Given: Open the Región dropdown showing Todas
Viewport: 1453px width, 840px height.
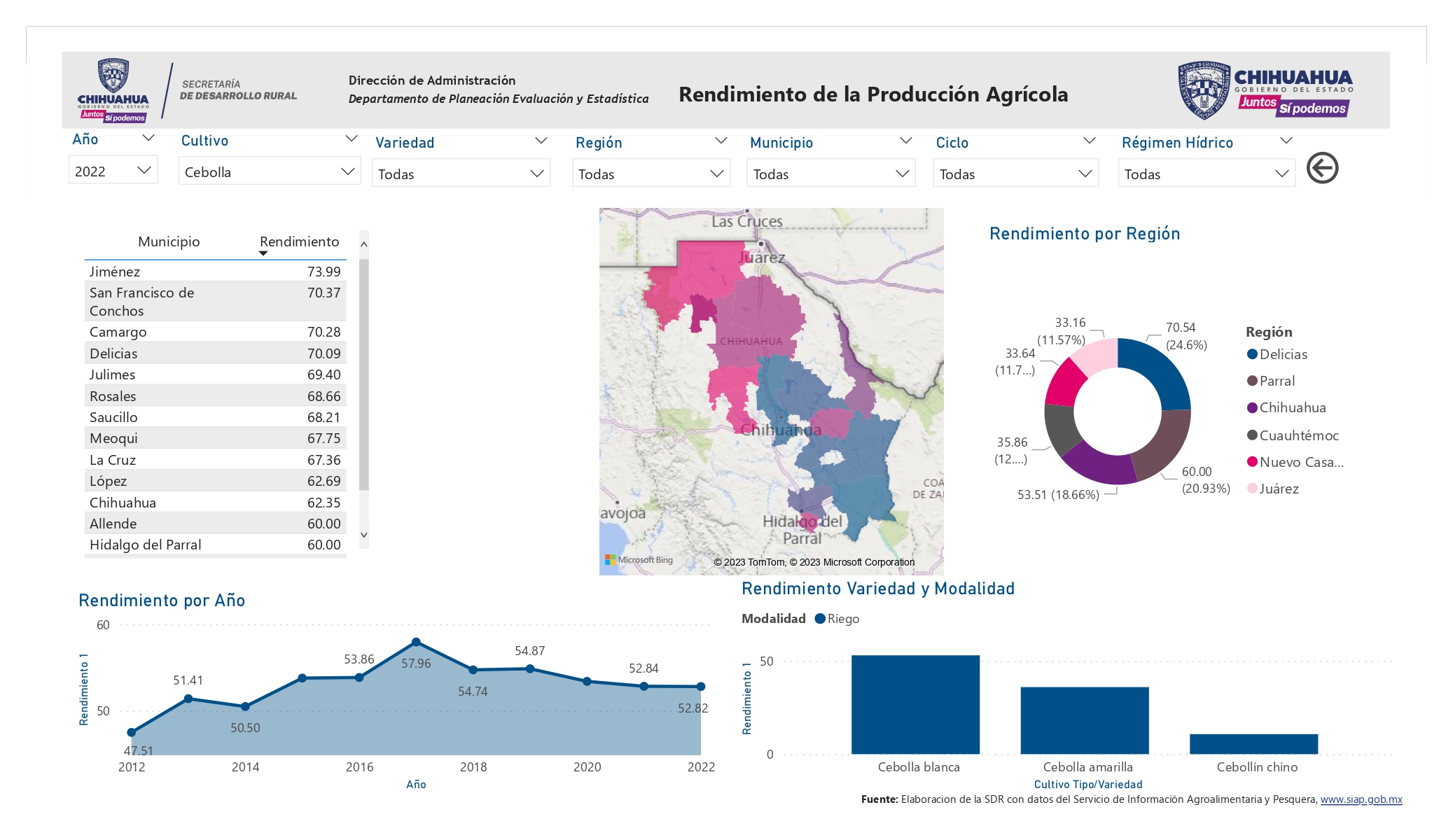Looking at the screenshot, I should (651, 174).
